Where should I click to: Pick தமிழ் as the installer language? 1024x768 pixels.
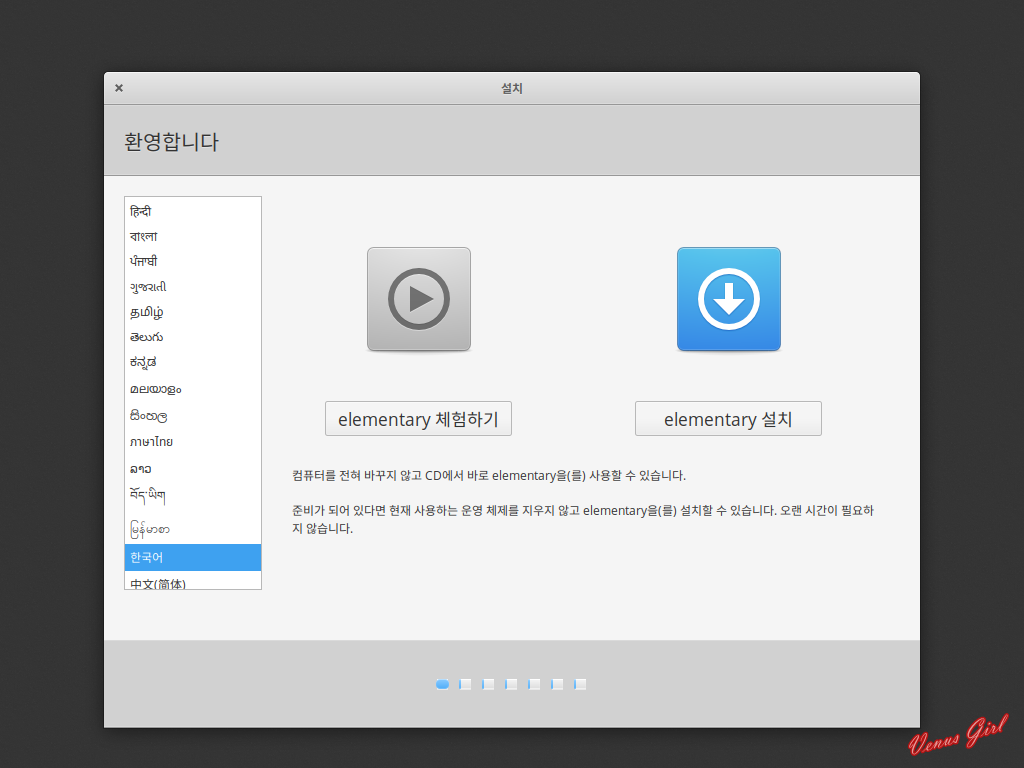[193, 312]
